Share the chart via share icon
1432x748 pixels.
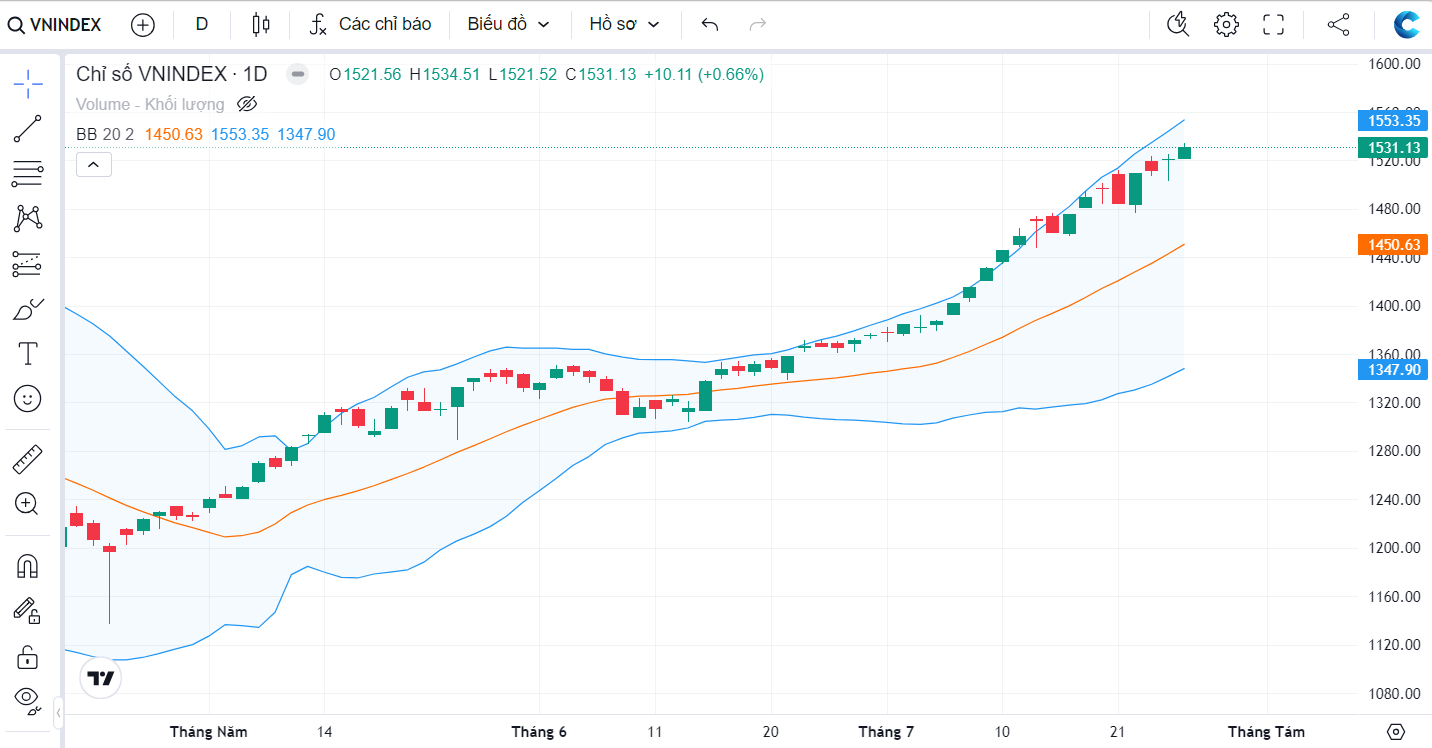[1338, 24]
